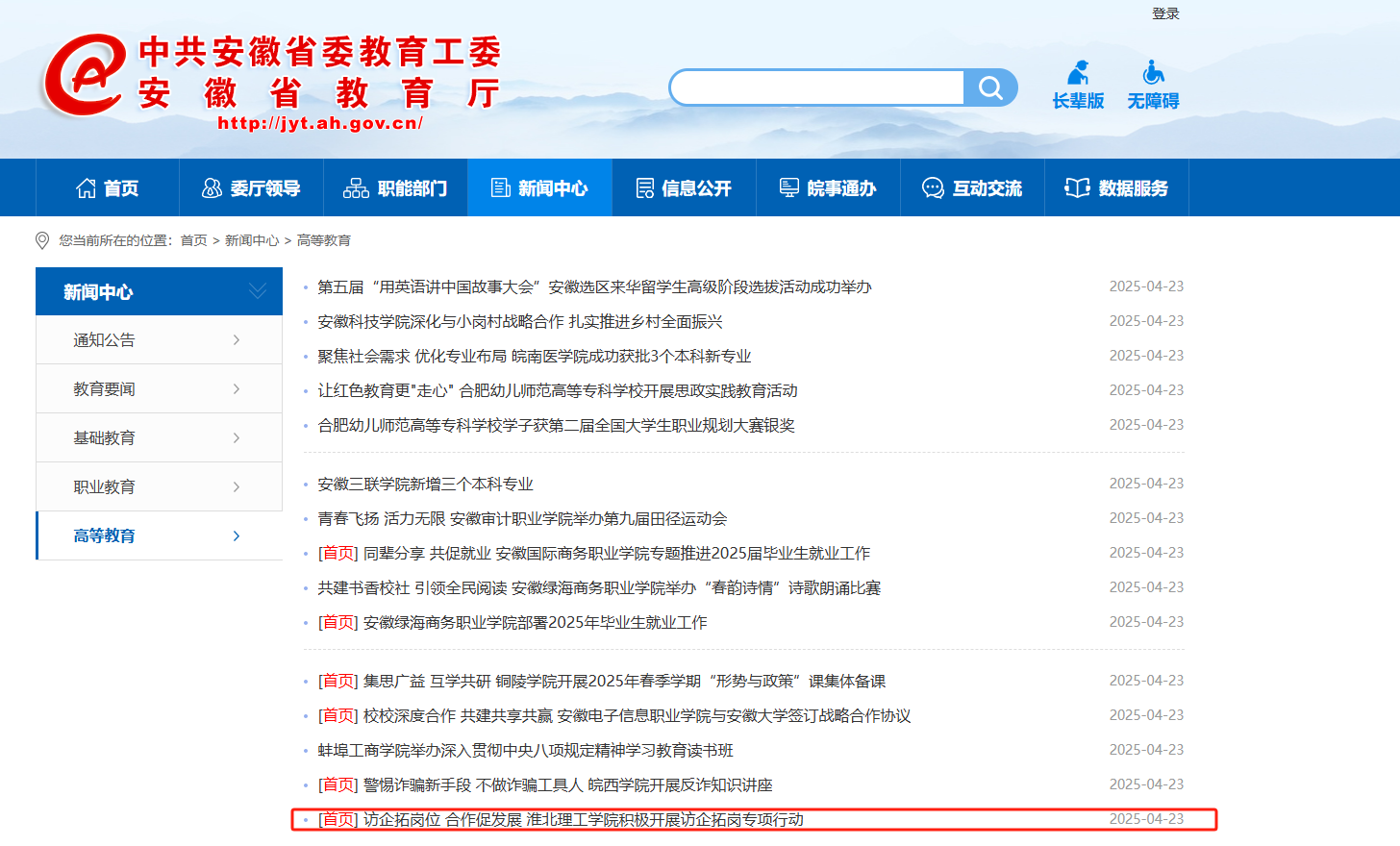Select 皖事通办 in the navigation bar
Viewport: 1400px width, 846px height.
pyautogui.click(x=829, y=188)
